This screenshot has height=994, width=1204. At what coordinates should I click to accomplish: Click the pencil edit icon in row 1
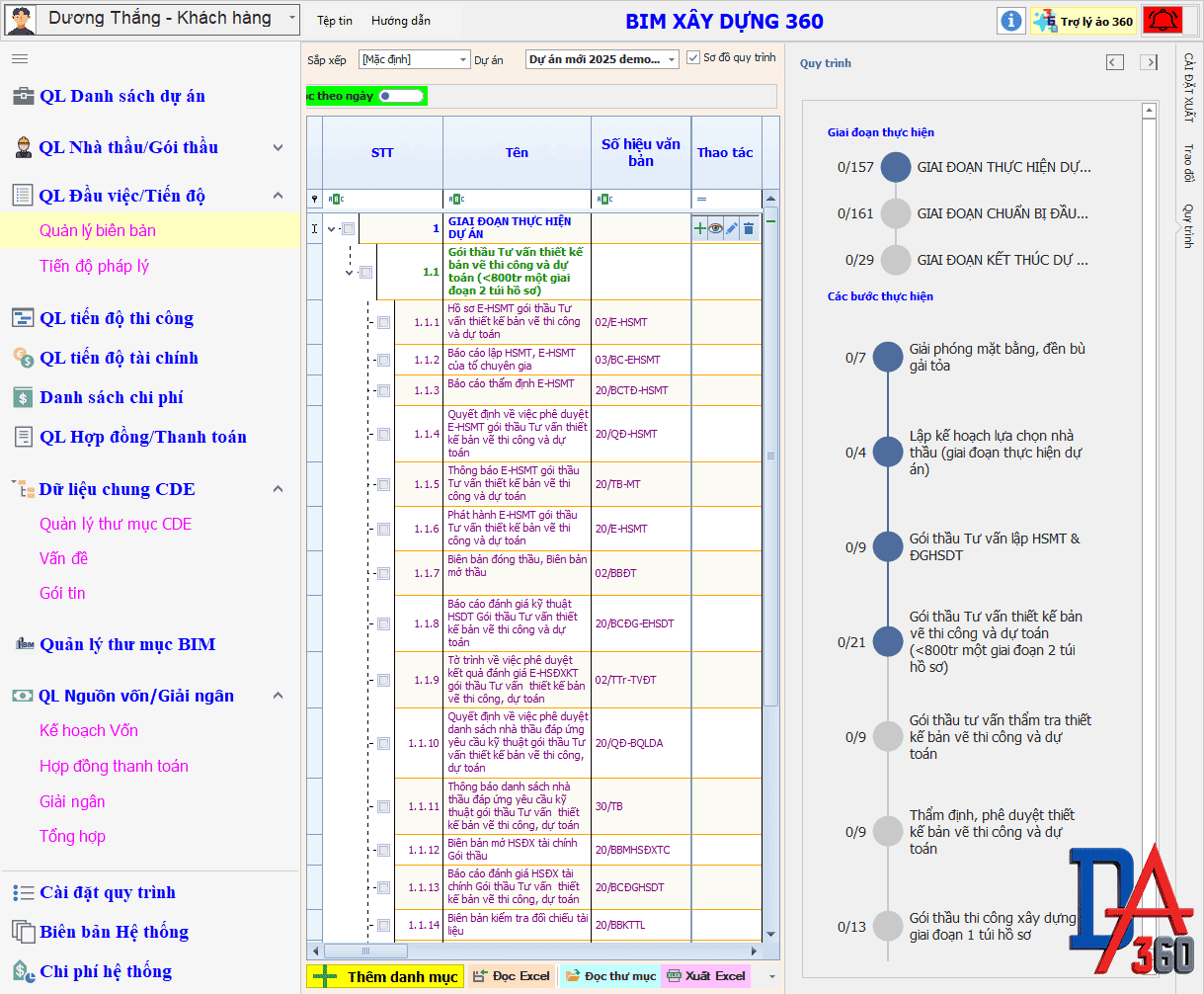pos(732,228)
